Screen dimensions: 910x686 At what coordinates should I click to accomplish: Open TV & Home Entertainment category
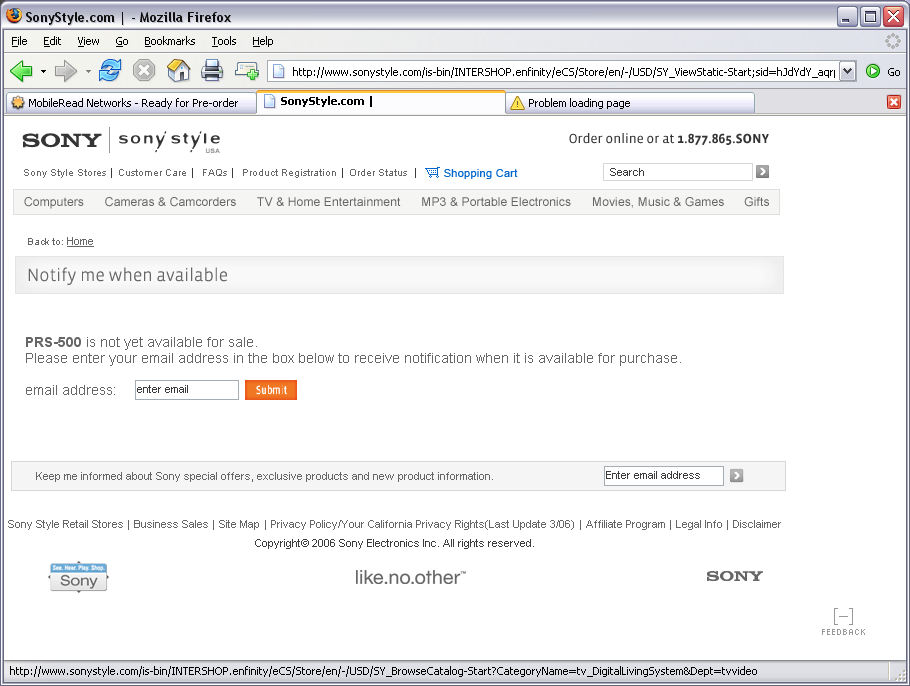[328, 202]
